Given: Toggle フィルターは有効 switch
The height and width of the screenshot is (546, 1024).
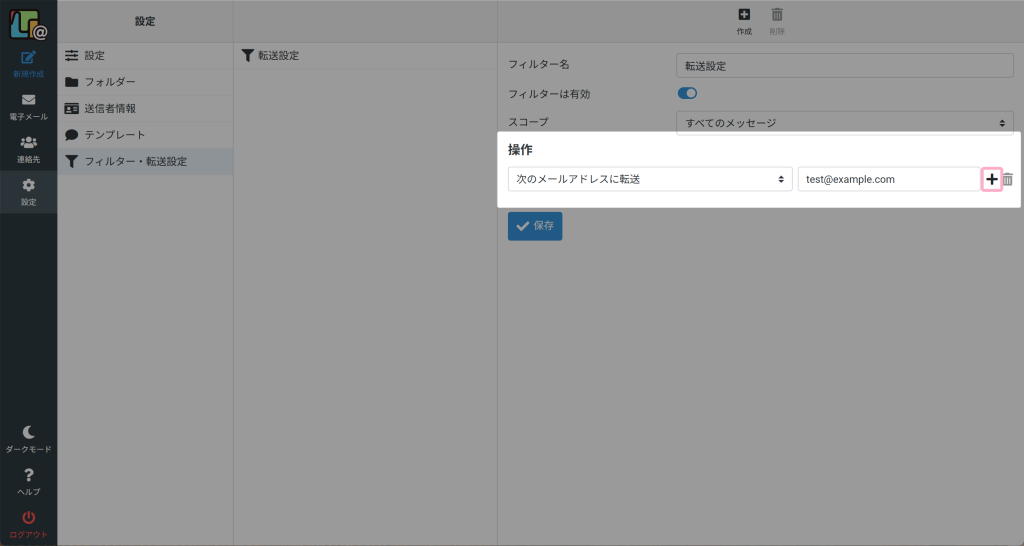Looking at the screenshot, I should point(687,93).
